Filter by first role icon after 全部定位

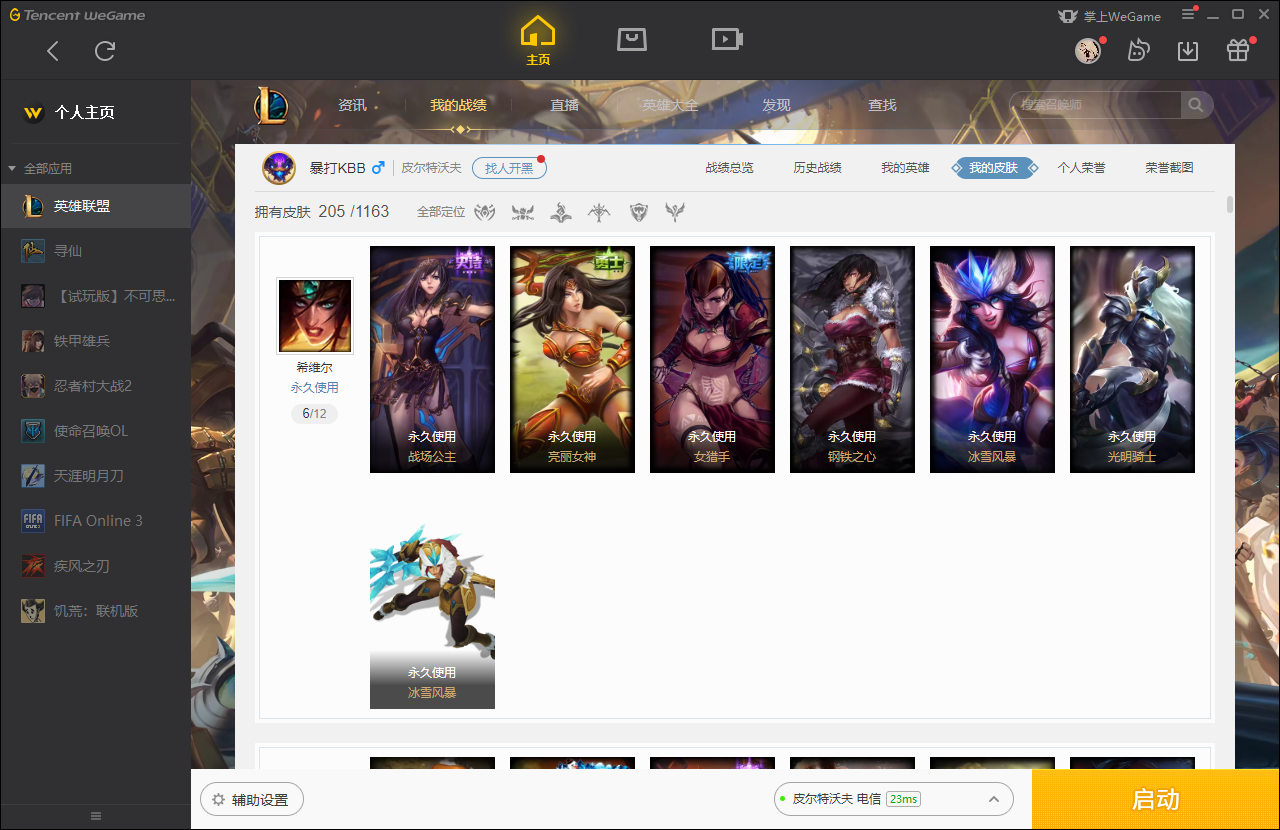(485, 212)
